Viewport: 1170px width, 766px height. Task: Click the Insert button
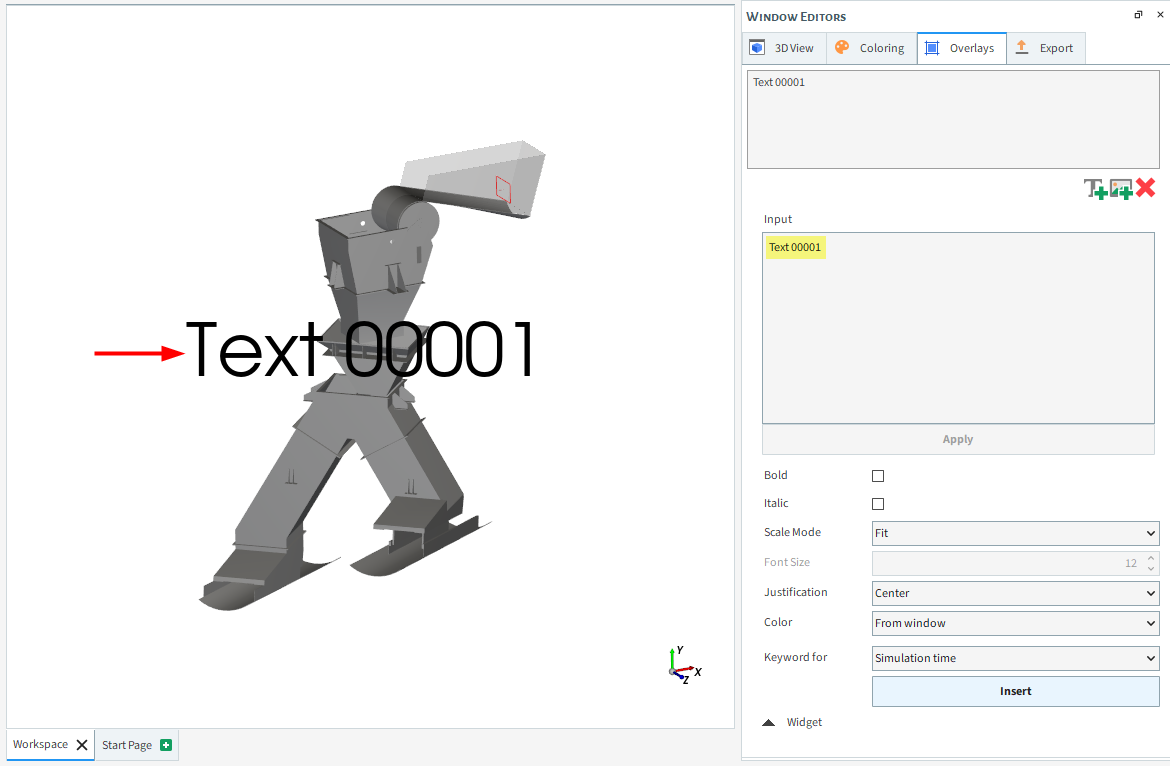point(1015,691)
